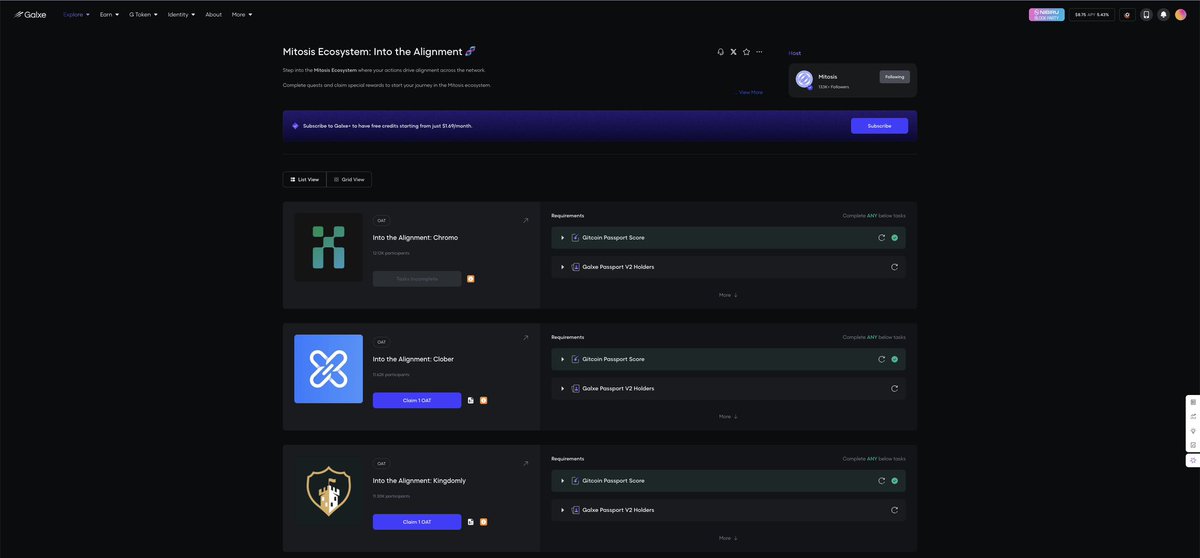The height and width of the screenshot is (558, 1200).
Task: Click the Kingdomly shield thumbnail
Action: coord(328,491)
